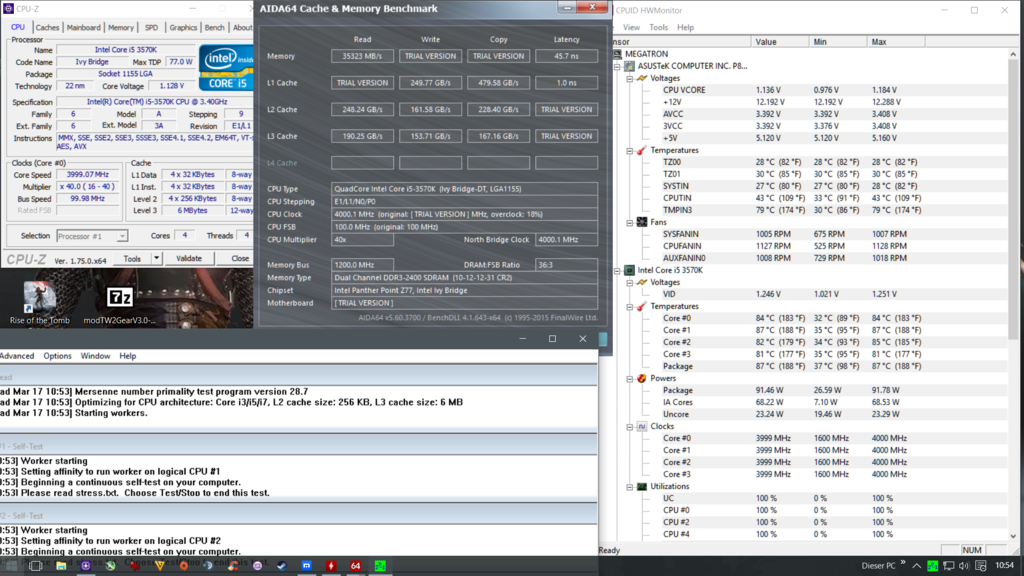
Task: Click the green Prime95 taskbar icon
Action: point(380,566)
